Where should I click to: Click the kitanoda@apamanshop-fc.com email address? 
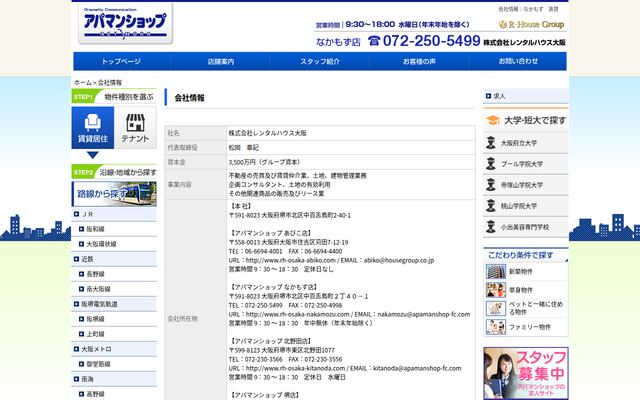click(x=417, y=368)
